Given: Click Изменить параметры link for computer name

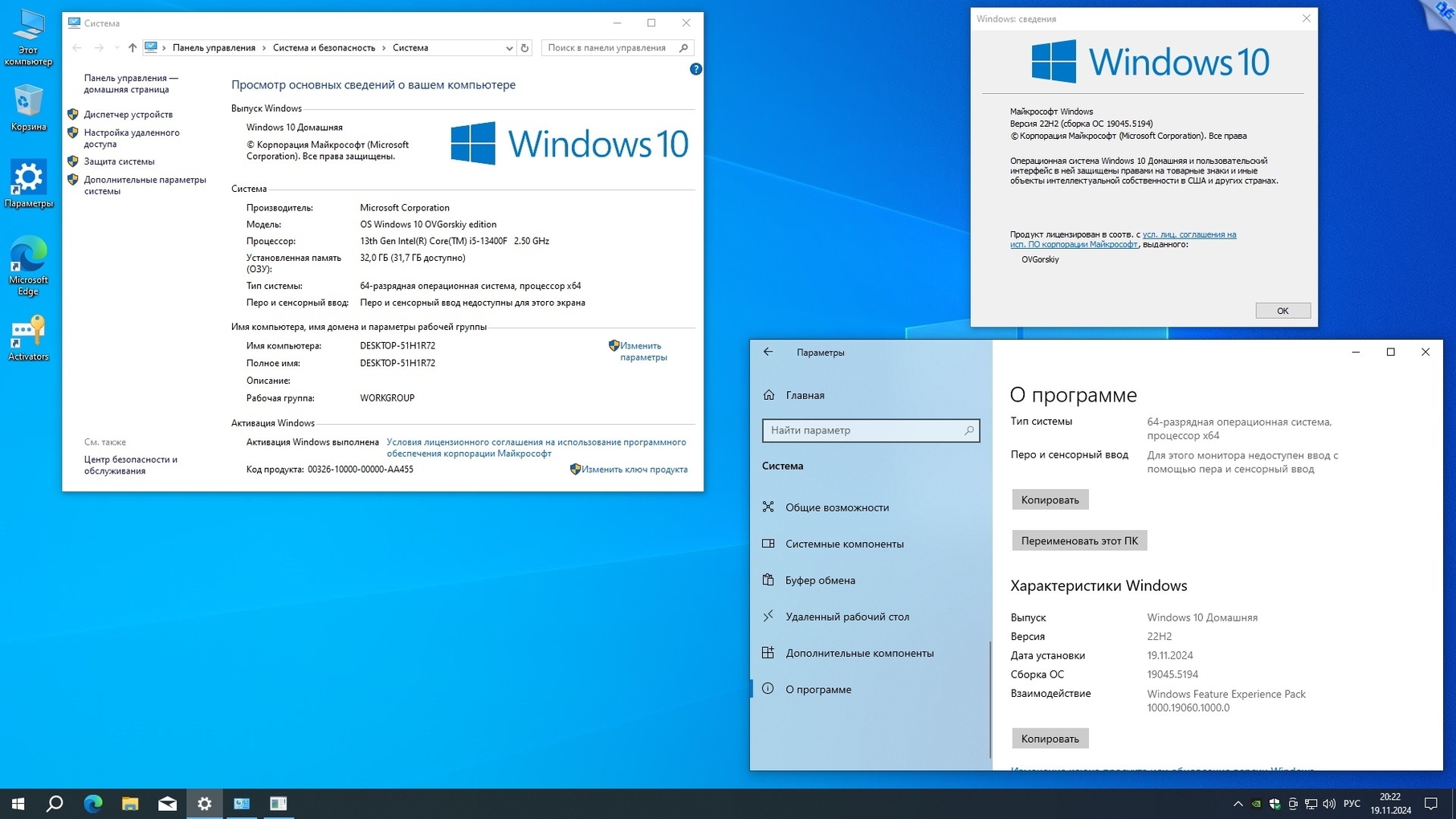Looking at the screenshot, I should click(642, 352).
